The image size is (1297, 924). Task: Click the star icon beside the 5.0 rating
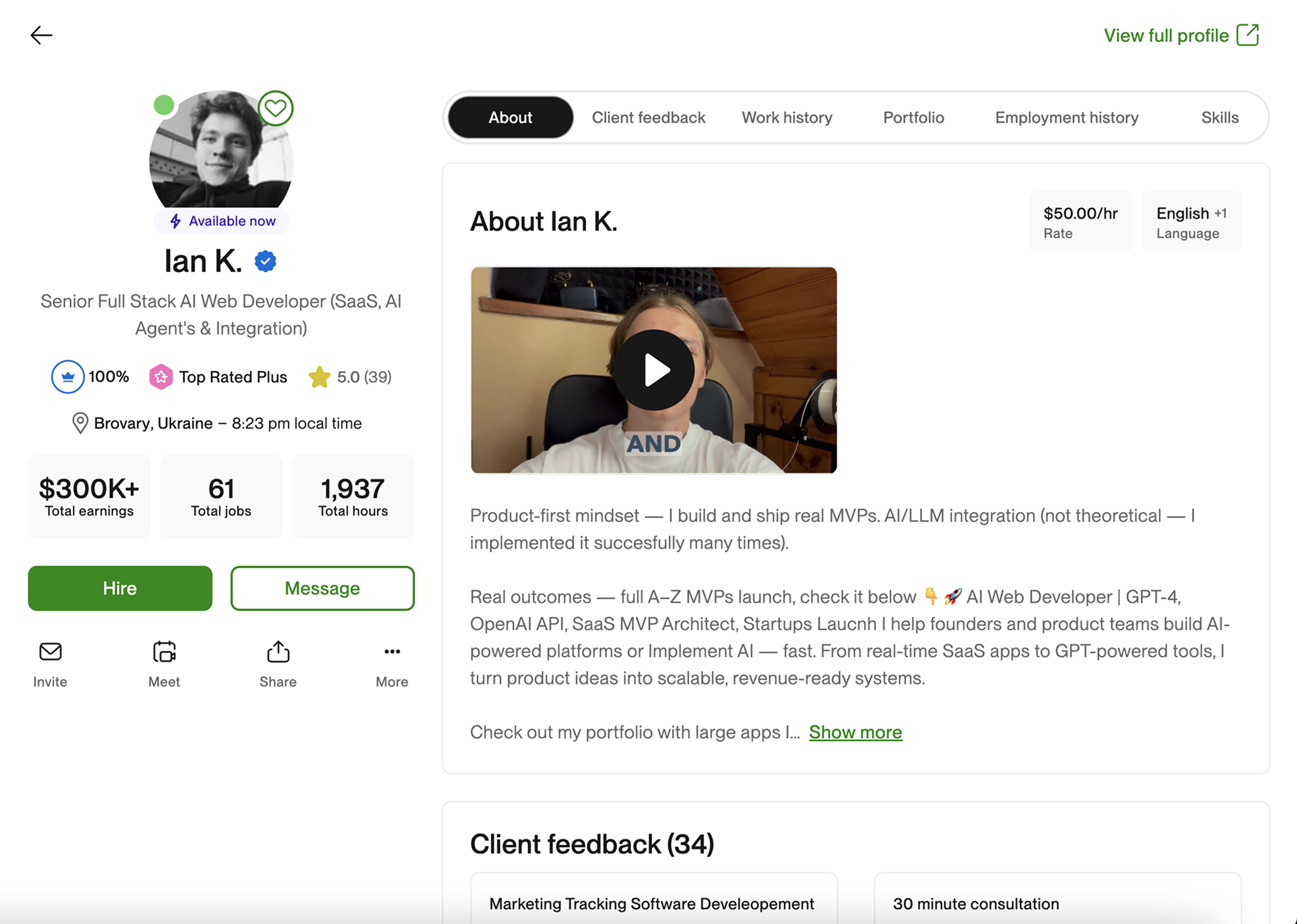click(x=319, y=377)
